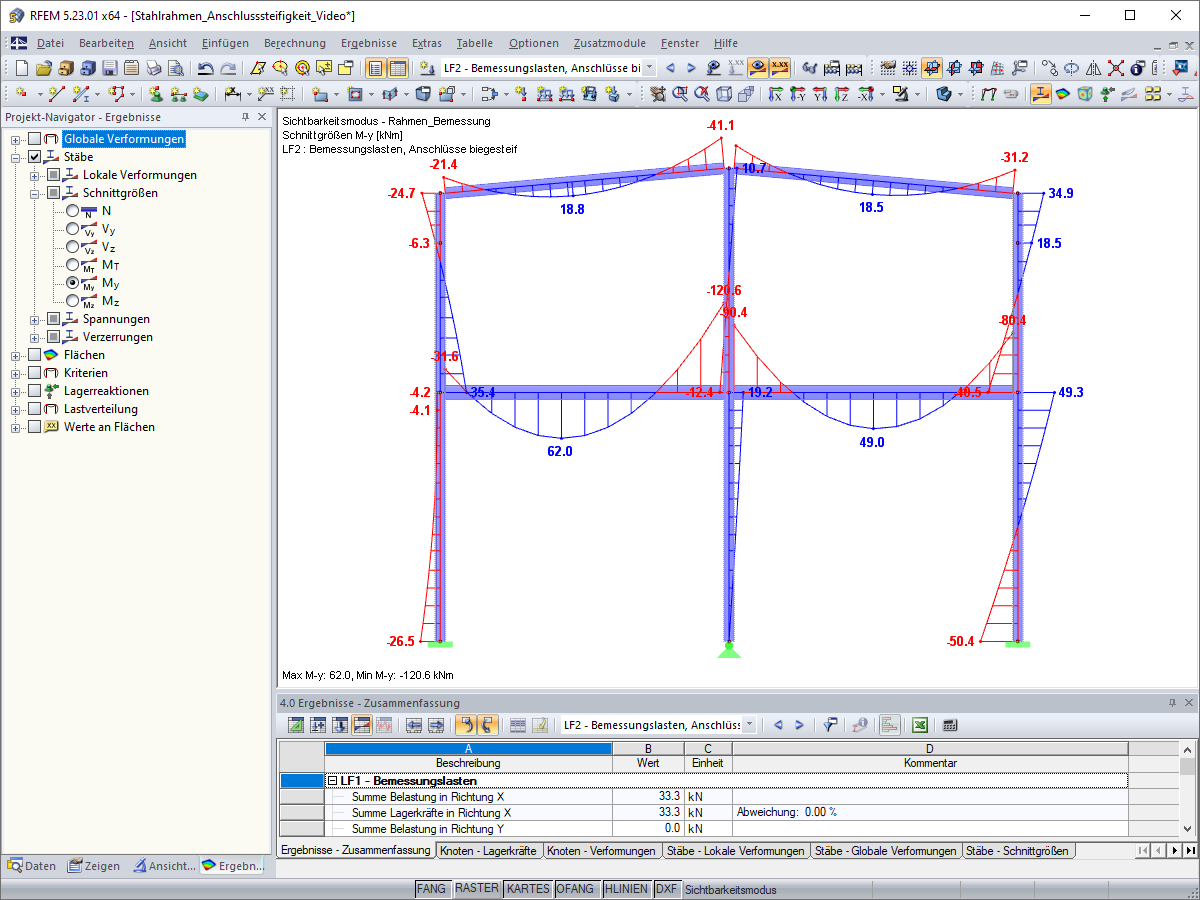Open the Berechnung menu
Image resolution: width=1200 pixels, height=900 pixels.
[x=295, y=43]
